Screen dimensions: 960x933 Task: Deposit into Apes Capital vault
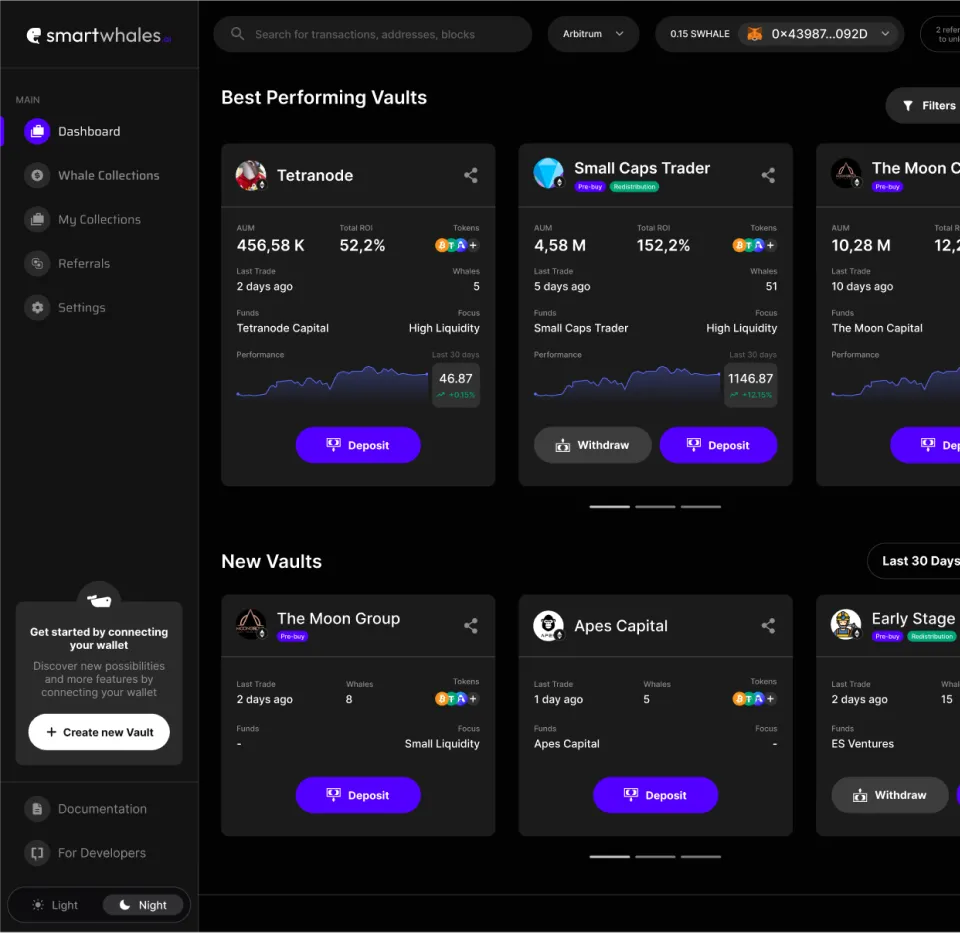coord(656,795)
